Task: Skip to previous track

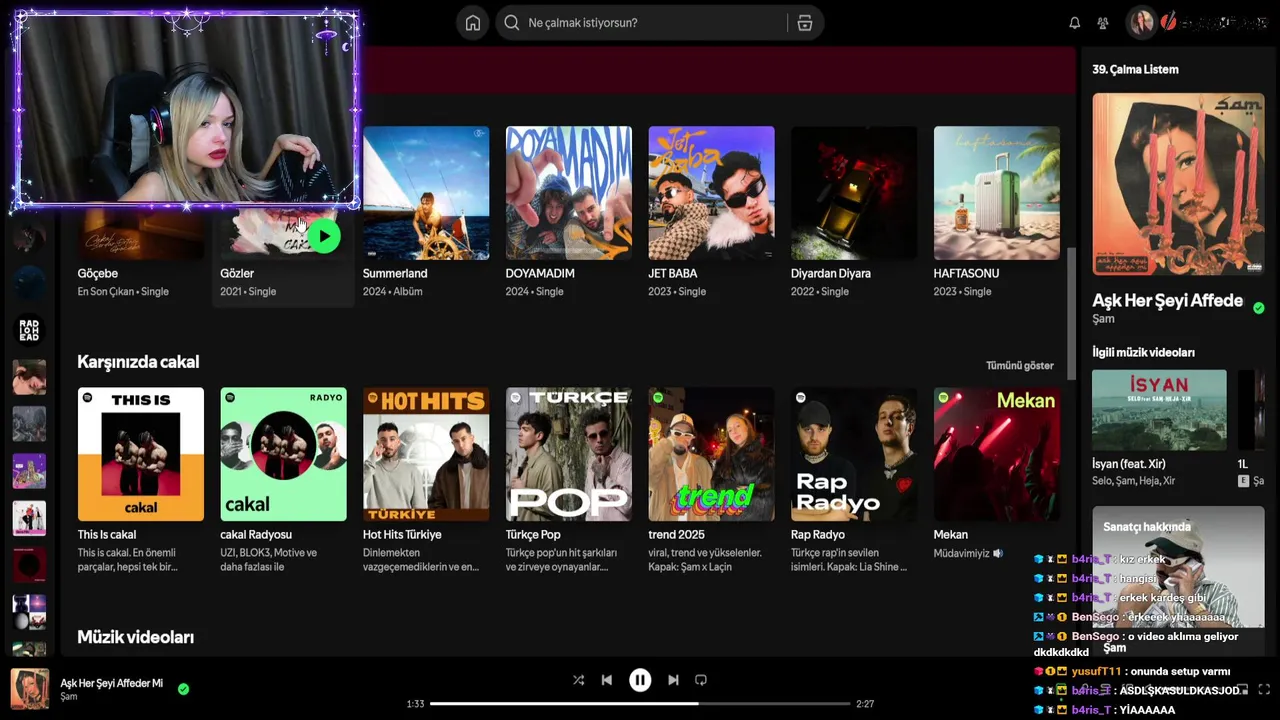Action: (x=607, y=680)
